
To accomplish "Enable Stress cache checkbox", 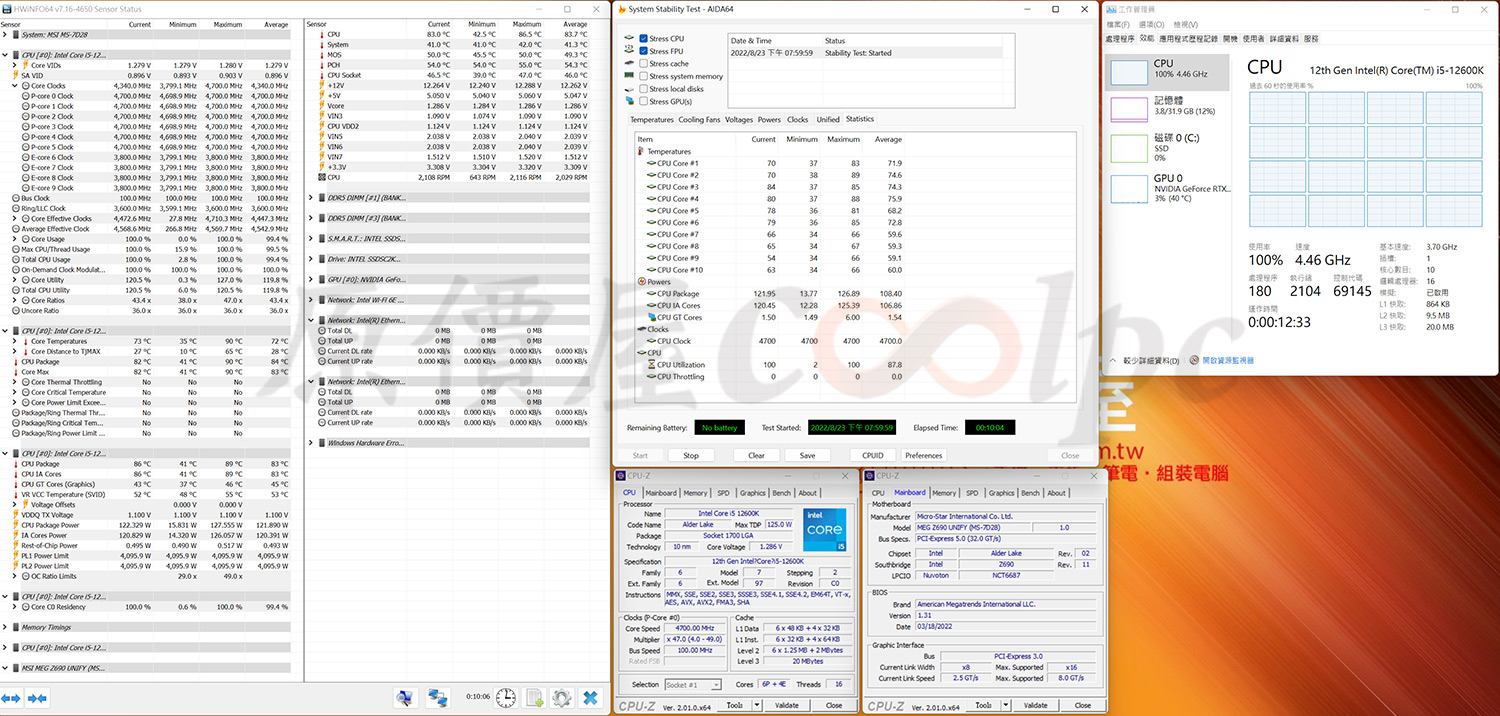I will (x=643, y=64).
